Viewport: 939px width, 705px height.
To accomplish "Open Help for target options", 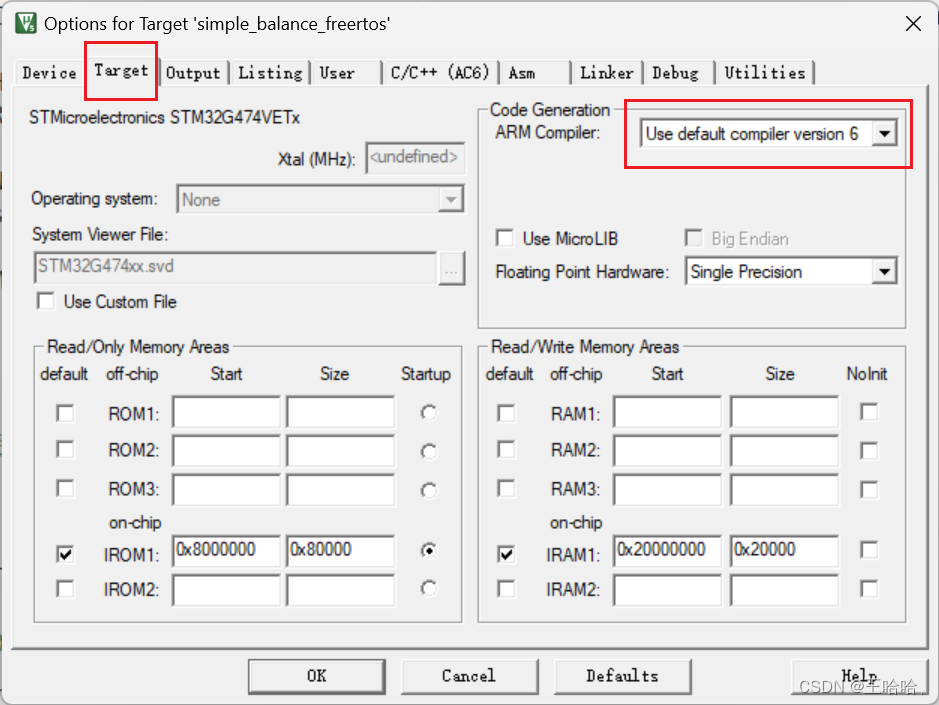I will 859,676.
